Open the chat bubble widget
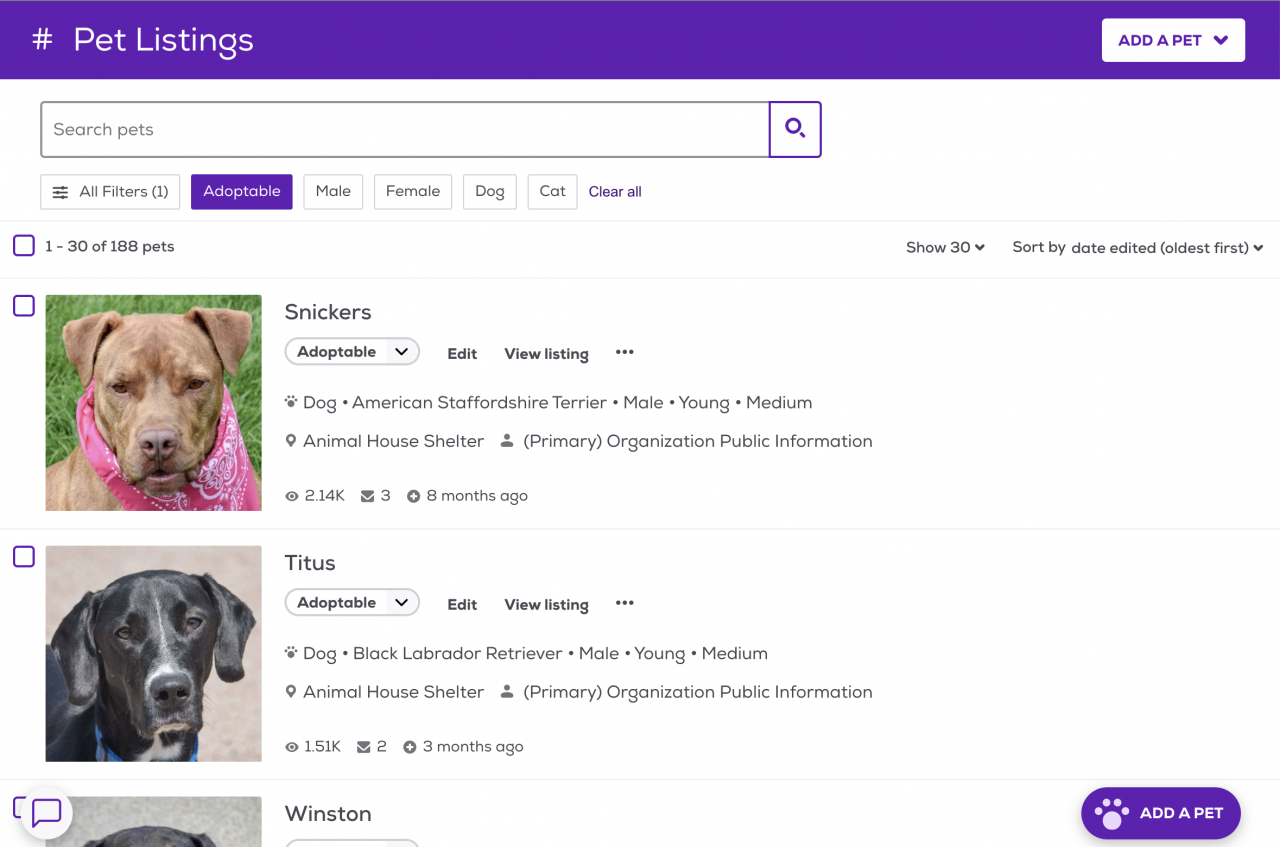 (47, 812)
